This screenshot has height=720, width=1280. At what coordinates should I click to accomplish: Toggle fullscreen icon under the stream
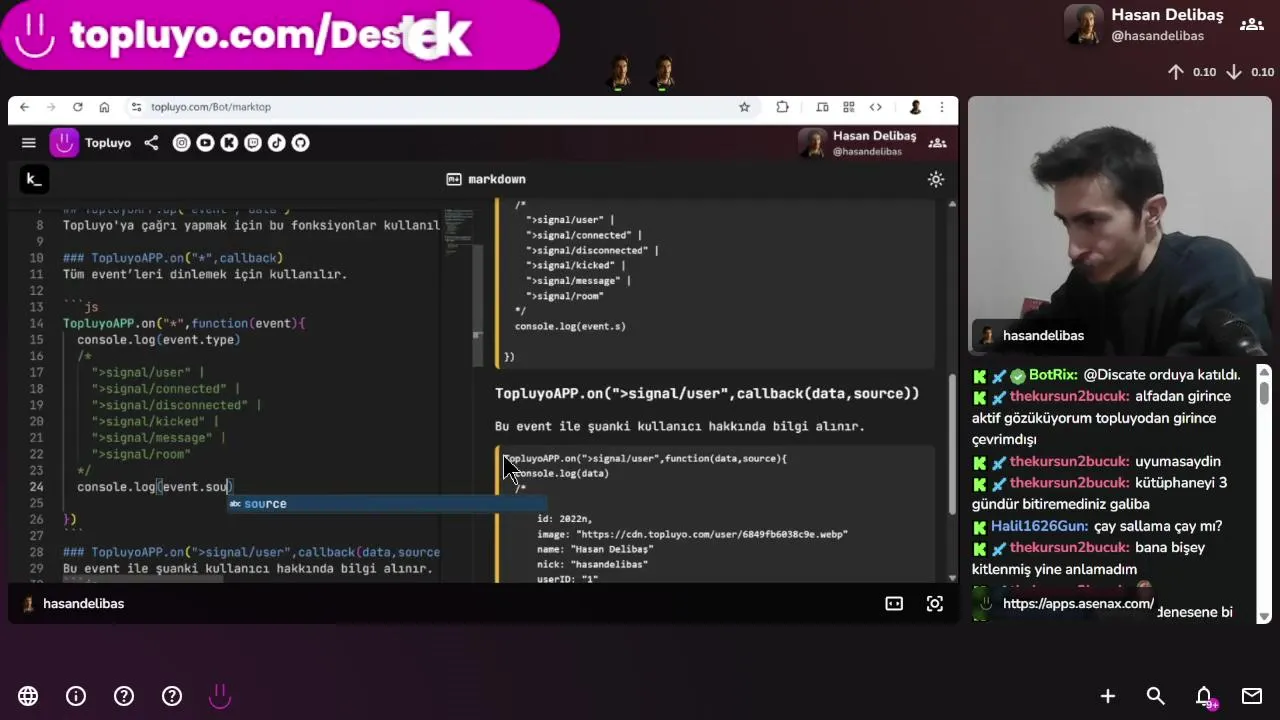pyautogui.click(x=935, y=604)
